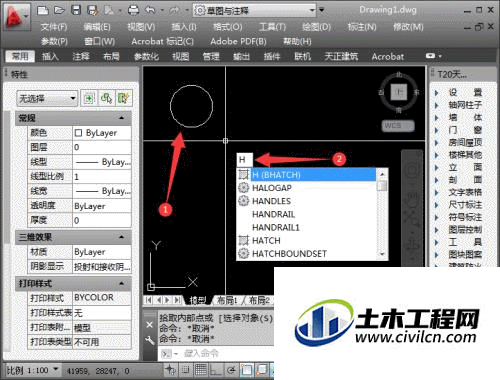Collapse the 打印样式 properties section
This screenshot has width=500, height=380.
122,284
